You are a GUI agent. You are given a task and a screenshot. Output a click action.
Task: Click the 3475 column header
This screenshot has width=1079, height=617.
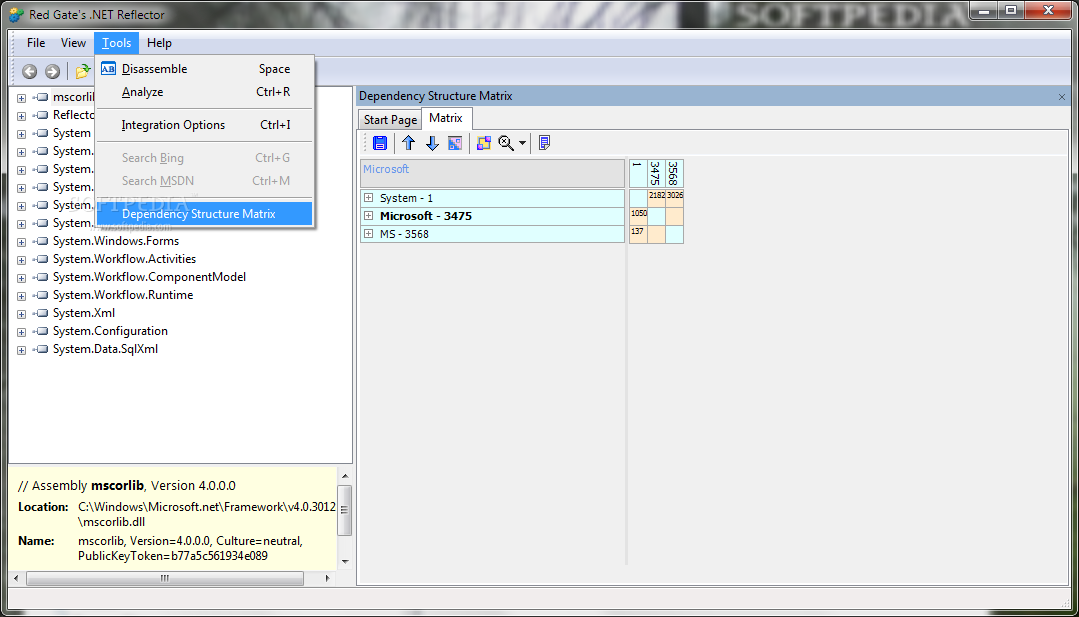(x=656, y=173)
